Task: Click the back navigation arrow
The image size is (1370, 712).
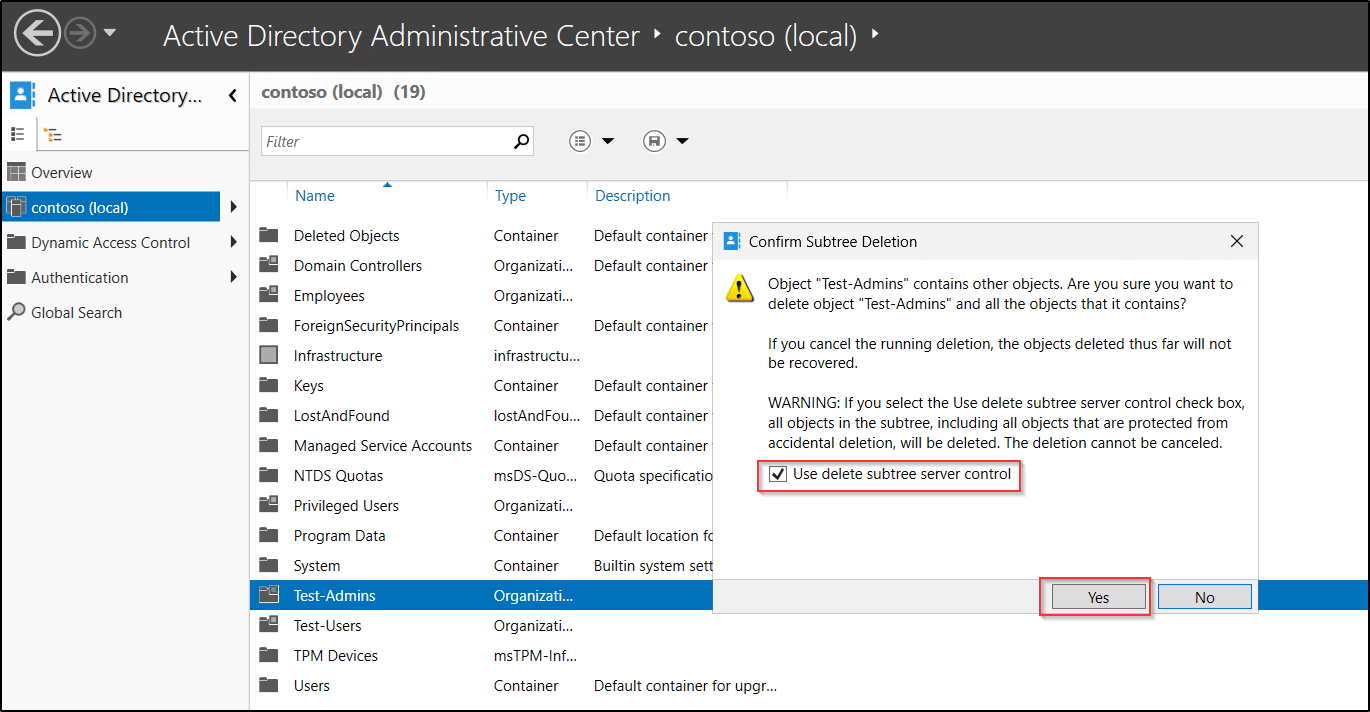Action: pyautogui.click(x=36, y=33)
